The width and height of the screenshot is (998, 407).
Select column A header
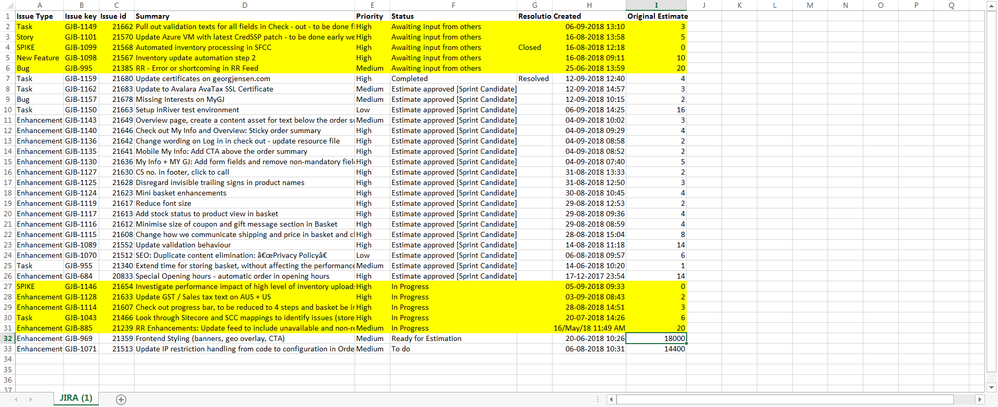point(39,5)
